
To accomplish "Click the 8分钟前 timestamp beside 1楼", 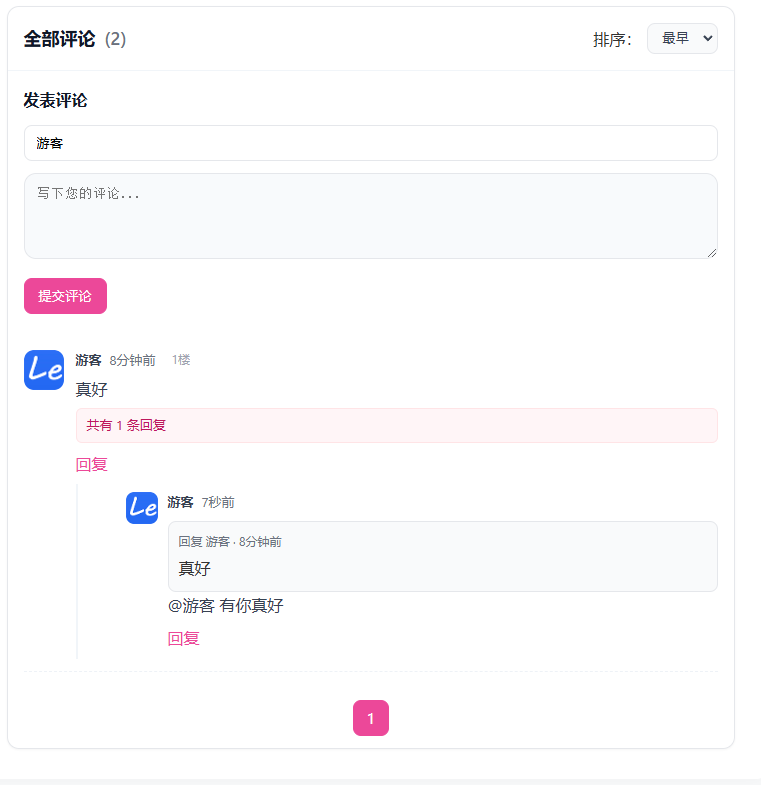I will pyautogui.click(x=133, y=360).
